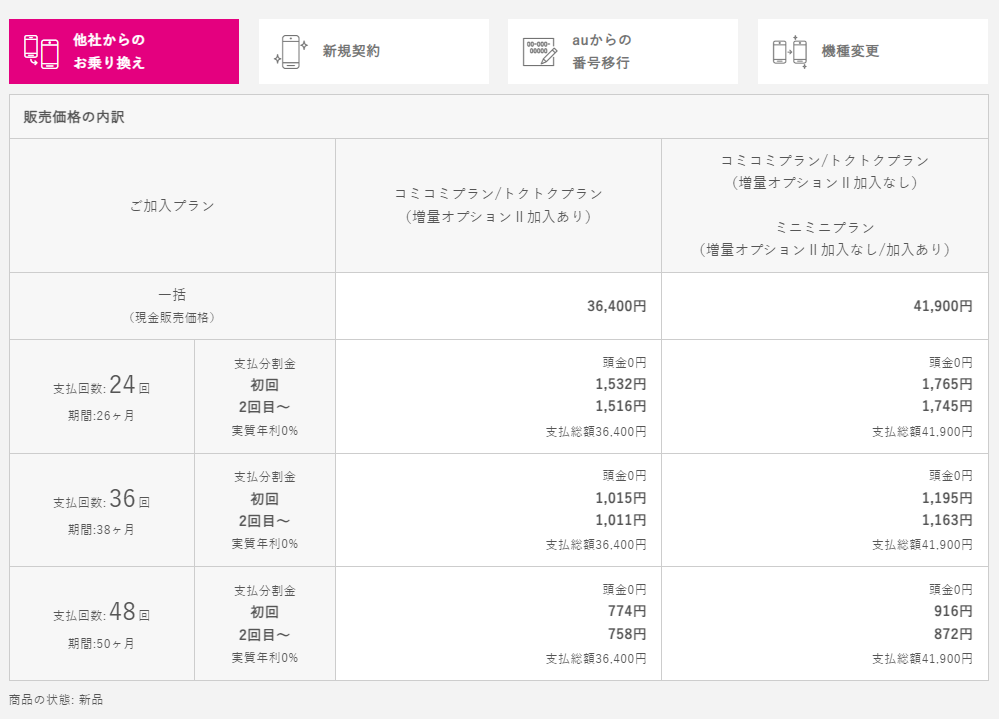Screen dimensions: 999x719
Task: Click the 41,900円 lump-sum price
Action: 943,306
